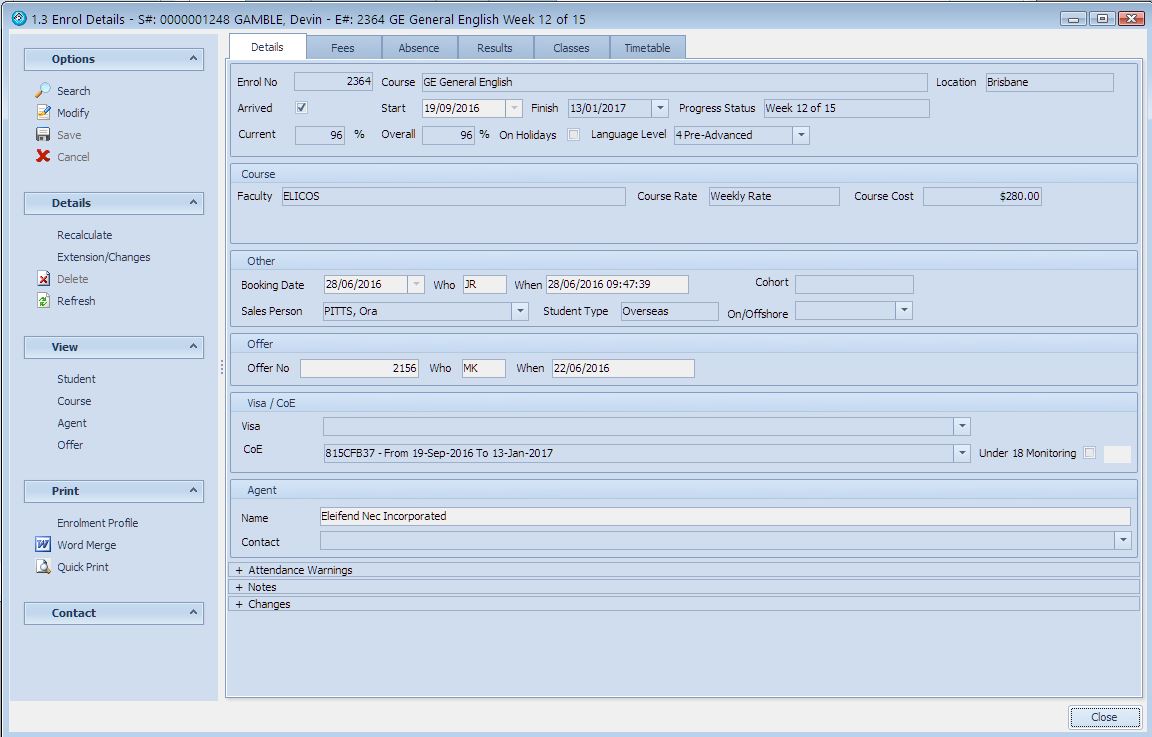Click the Search magnifier icon

click(x=43, y=91)
